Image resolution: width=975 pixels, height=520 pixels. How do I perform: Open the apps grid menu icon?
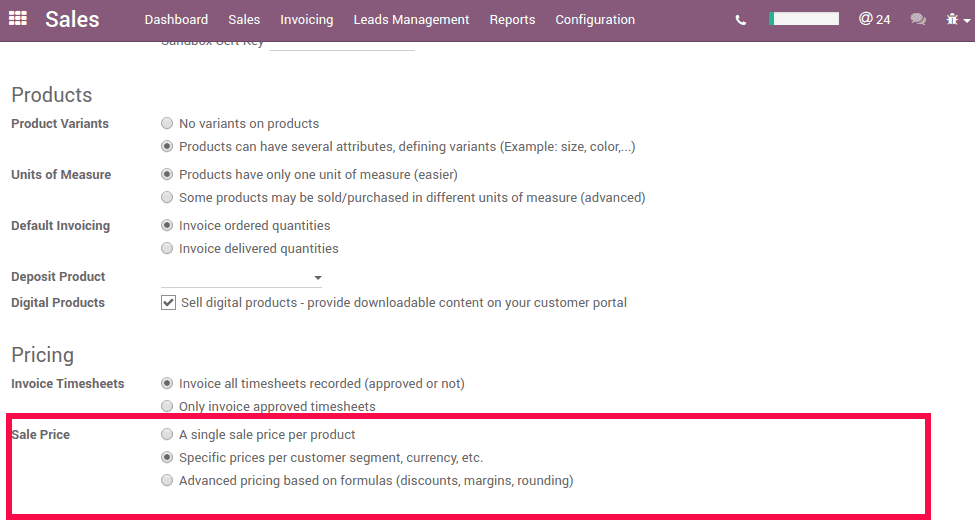pyautogui.click(x=17, y=19)
